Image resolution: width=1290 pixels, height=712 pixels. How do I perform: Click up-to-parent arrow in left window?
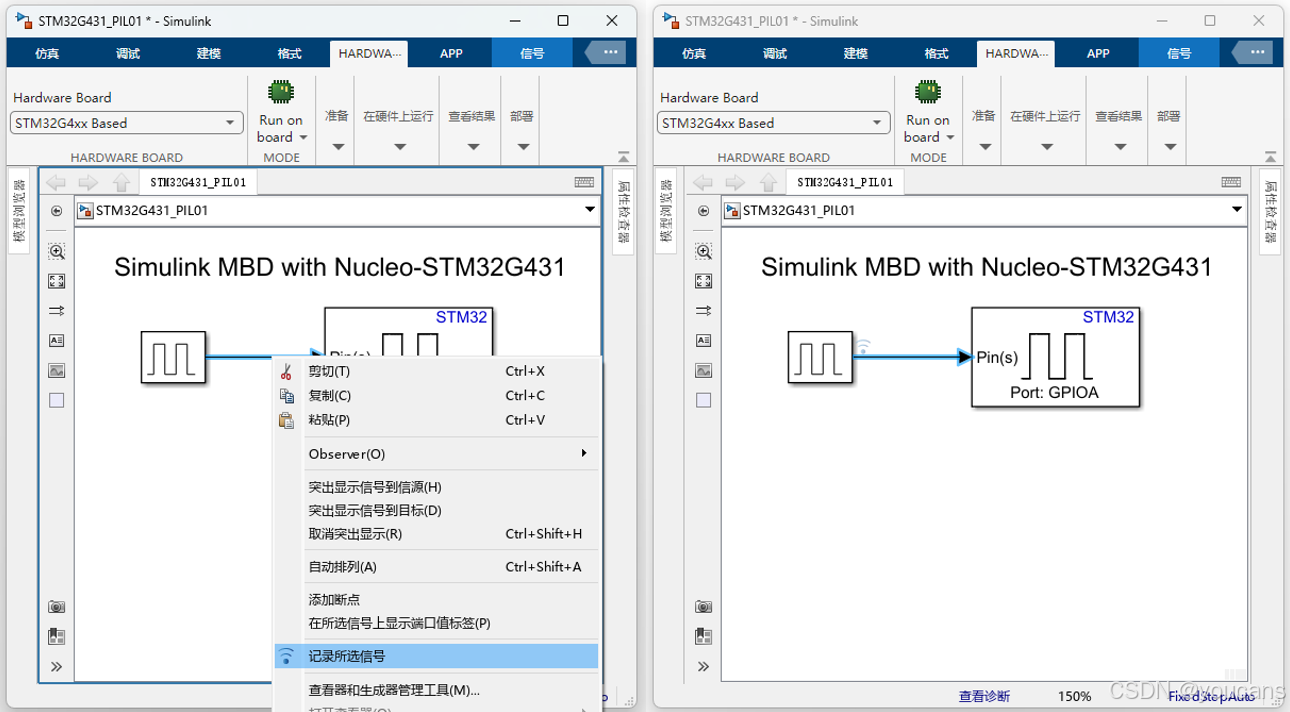(121, 182)
